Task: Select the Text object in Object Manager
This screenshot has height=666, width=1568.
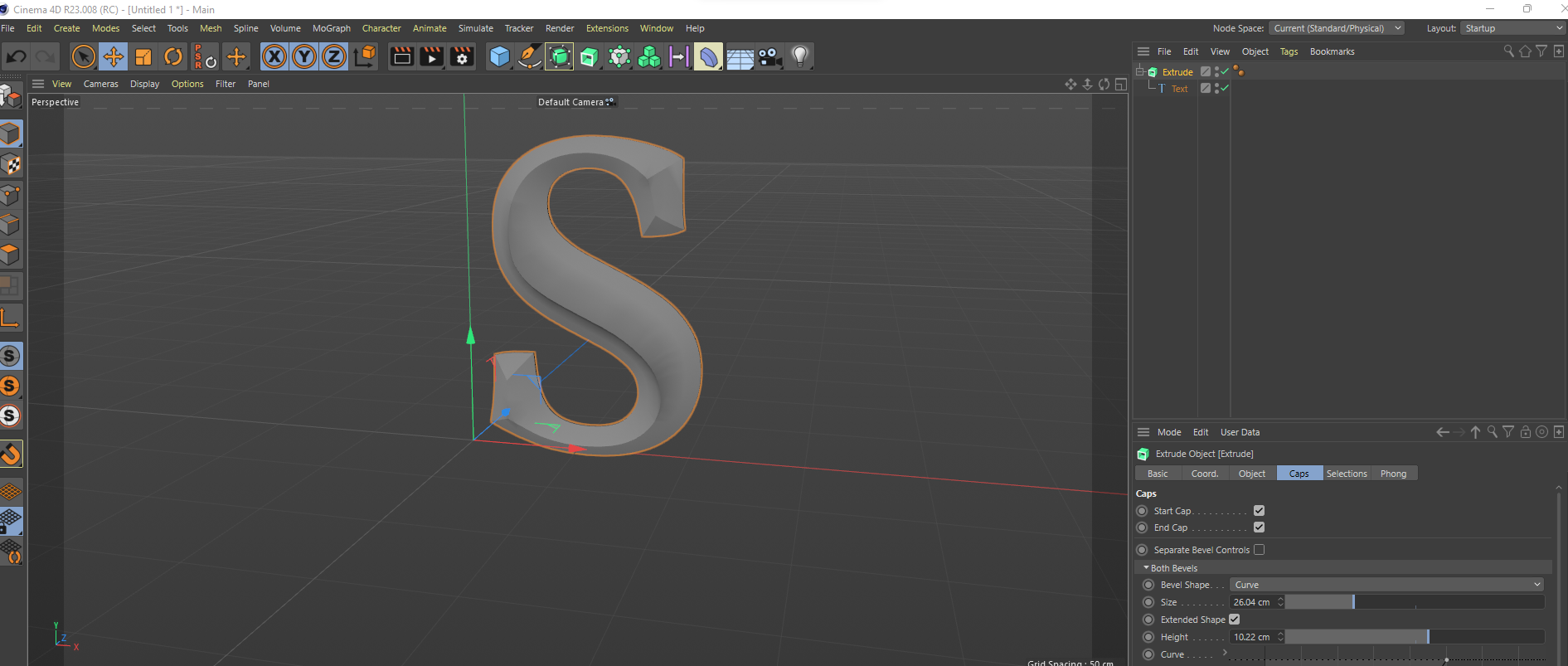Action: (x=1179, y=89)
